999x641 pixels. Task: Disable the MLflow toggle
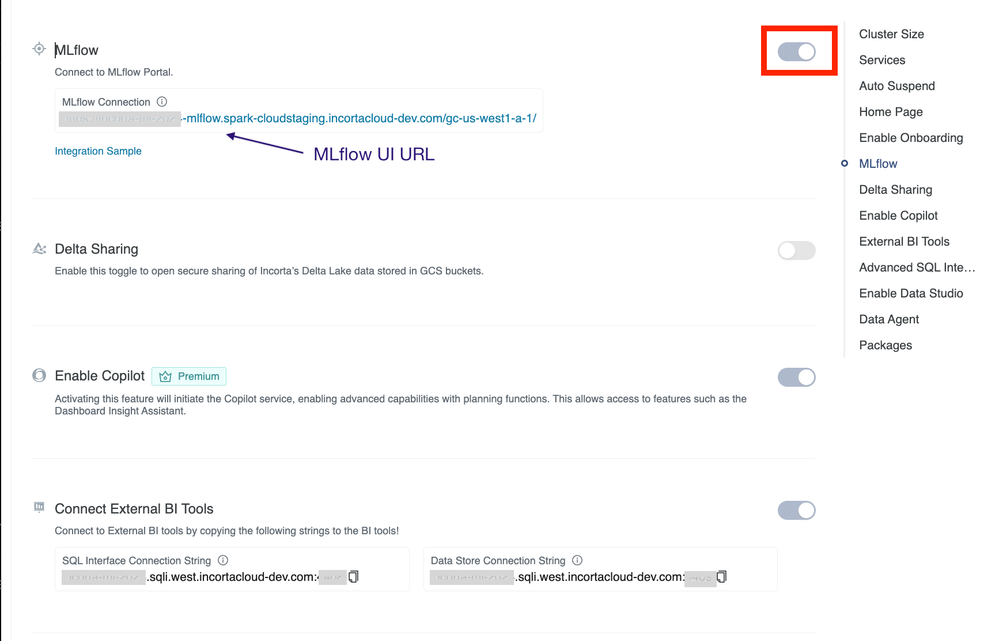click(x=797, y=52)
